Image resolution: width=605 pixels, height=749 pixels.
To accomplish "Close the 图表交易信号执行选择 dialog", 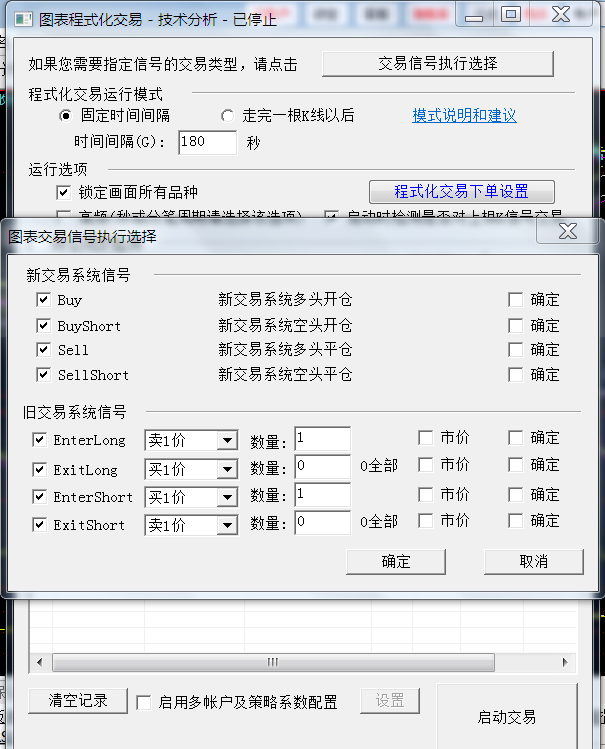I will 567,232.
